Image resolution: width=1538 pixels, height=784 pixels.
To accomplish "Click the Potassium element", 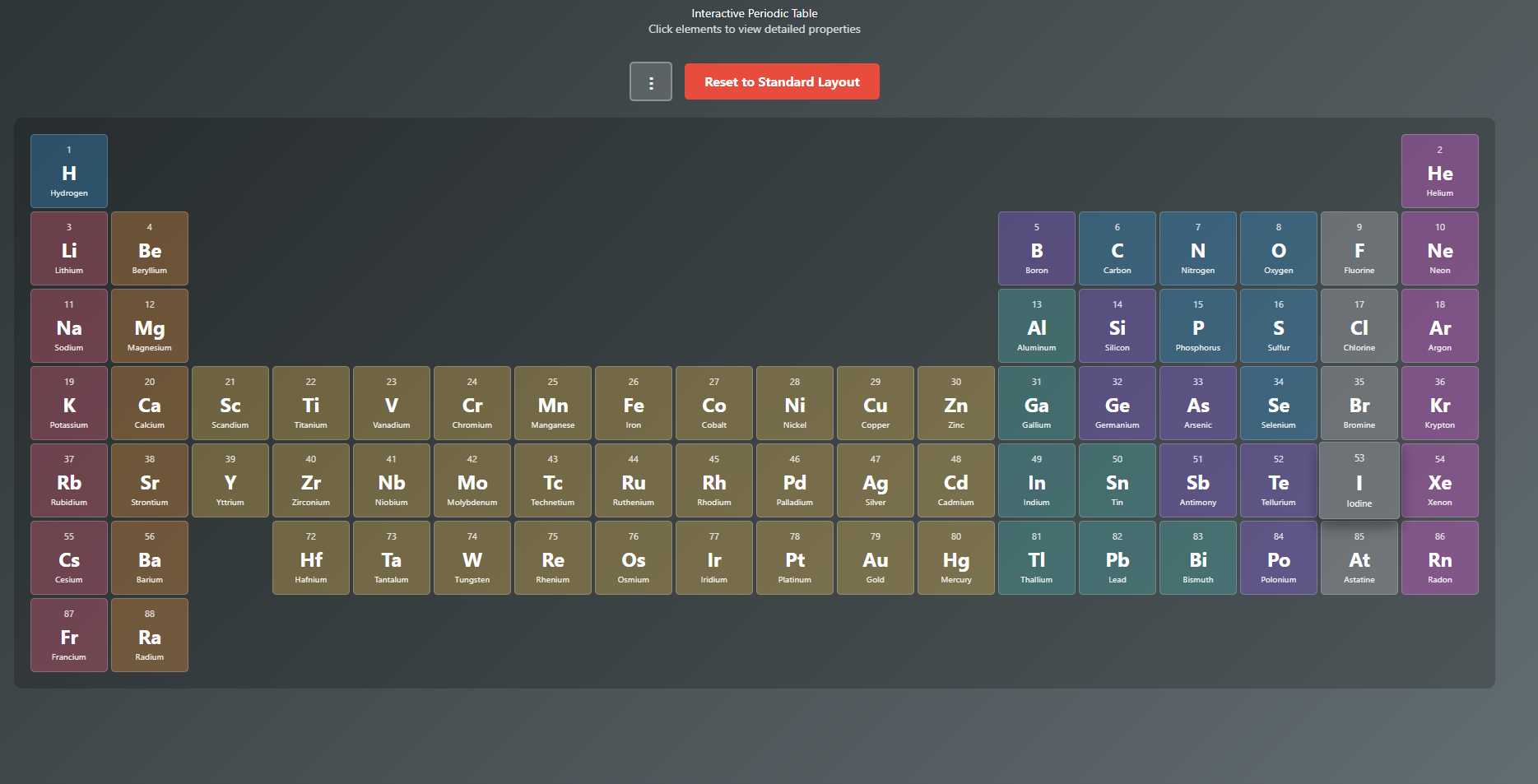I will pyautogui.click(x=69, y=403).
